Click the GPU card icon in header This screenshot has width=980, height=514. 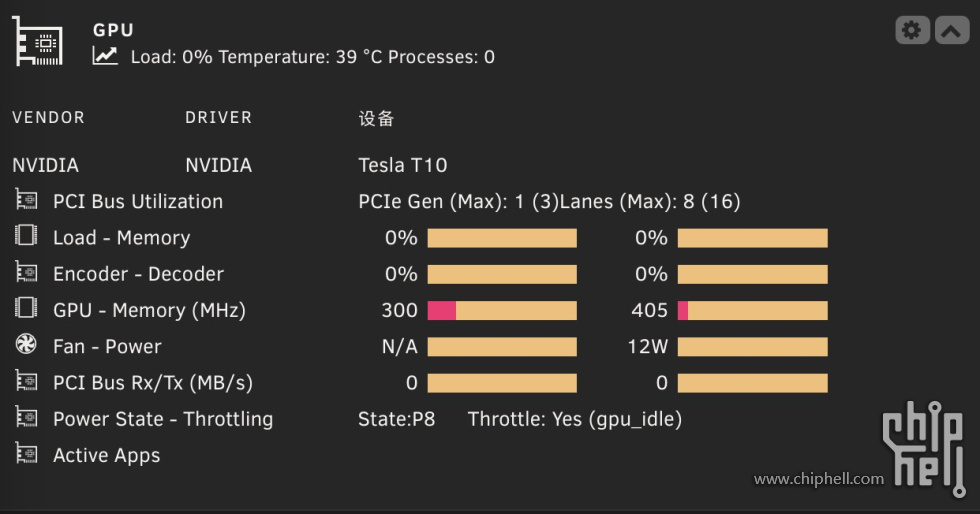click(x=38, y=41)
